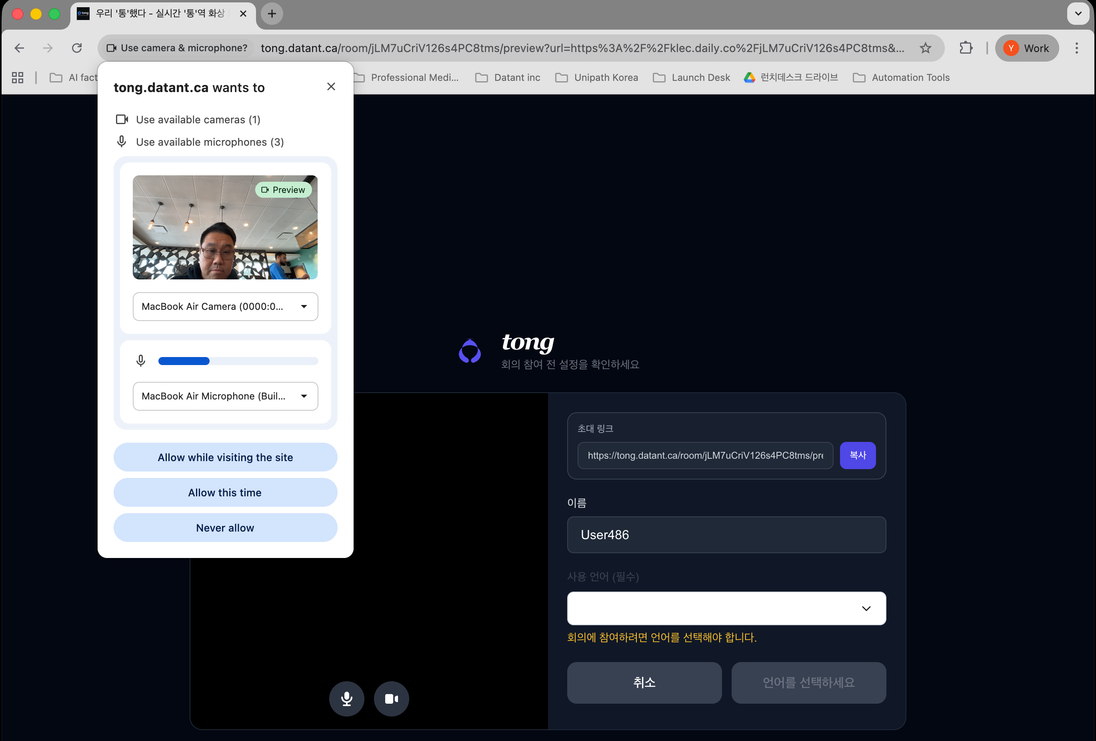Open the Professional Medi... bookmark folder
The height and width of the screenshot is (741, 1096).
tap(406, 78)
